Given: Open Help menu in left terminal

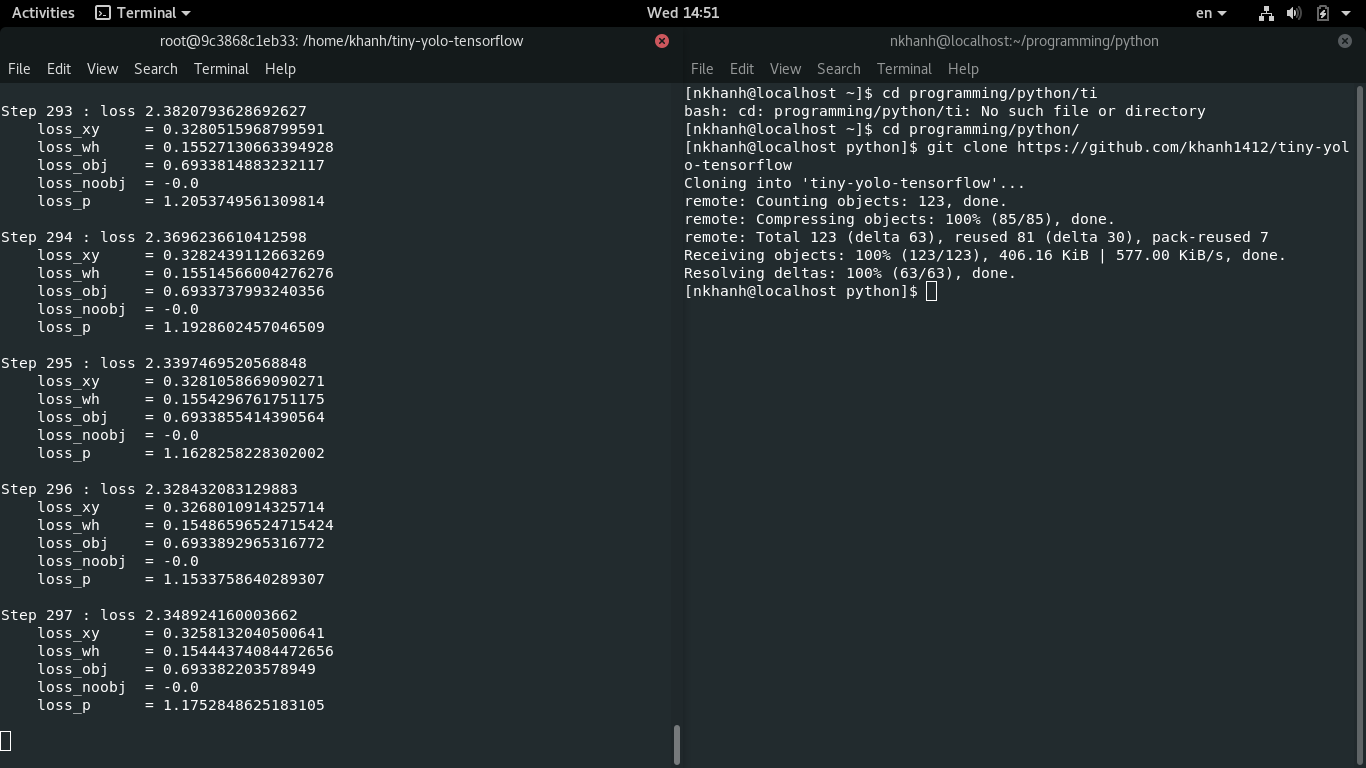Looking at the screenshot, I should (280, 69).
